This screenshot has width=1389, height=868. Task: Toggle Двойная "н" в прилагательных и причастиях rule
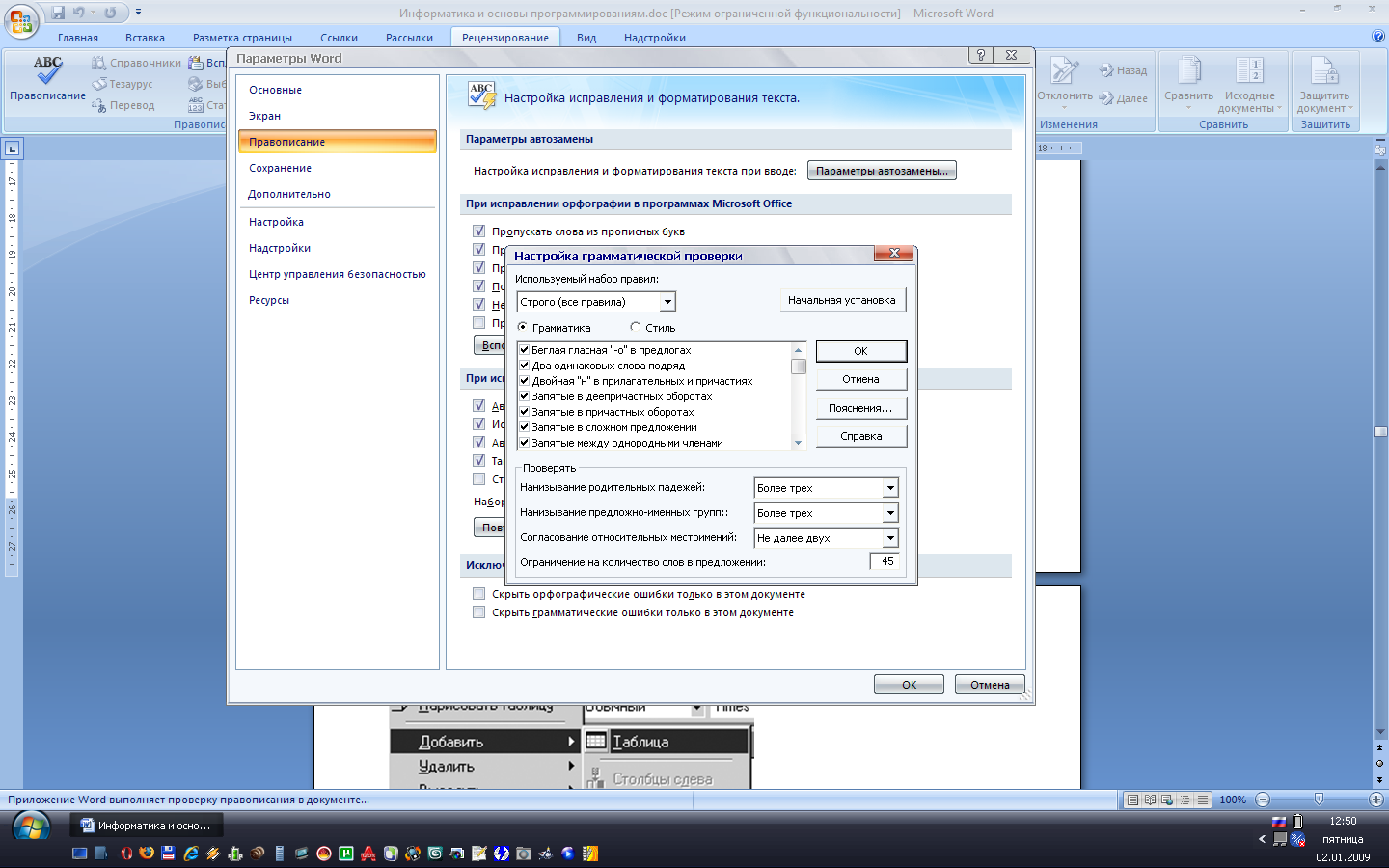point(525,381)
